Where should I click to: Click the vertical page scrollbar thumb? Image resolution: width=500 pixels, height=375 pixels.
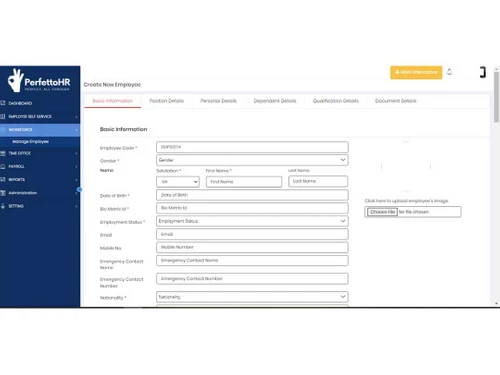pos(496,97)
